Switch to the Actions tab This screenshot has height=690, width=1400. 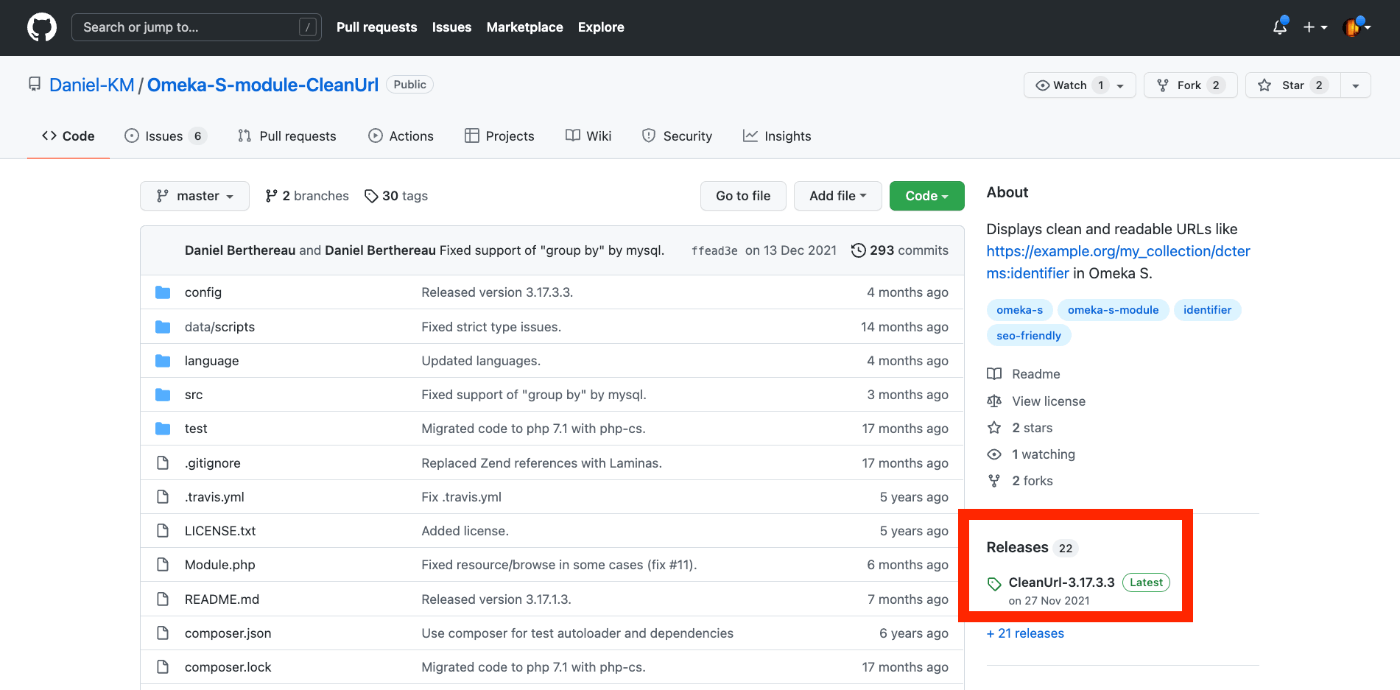point(401,136)
